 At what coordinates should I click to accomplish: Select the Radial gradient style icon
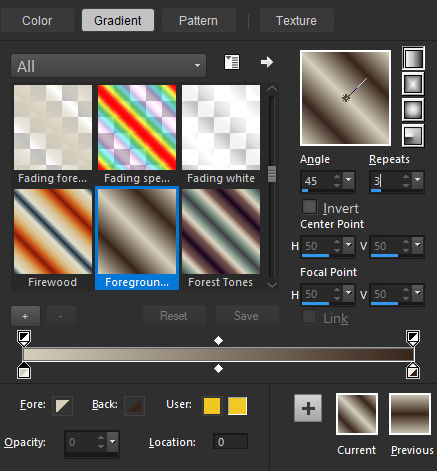point(413,136)
